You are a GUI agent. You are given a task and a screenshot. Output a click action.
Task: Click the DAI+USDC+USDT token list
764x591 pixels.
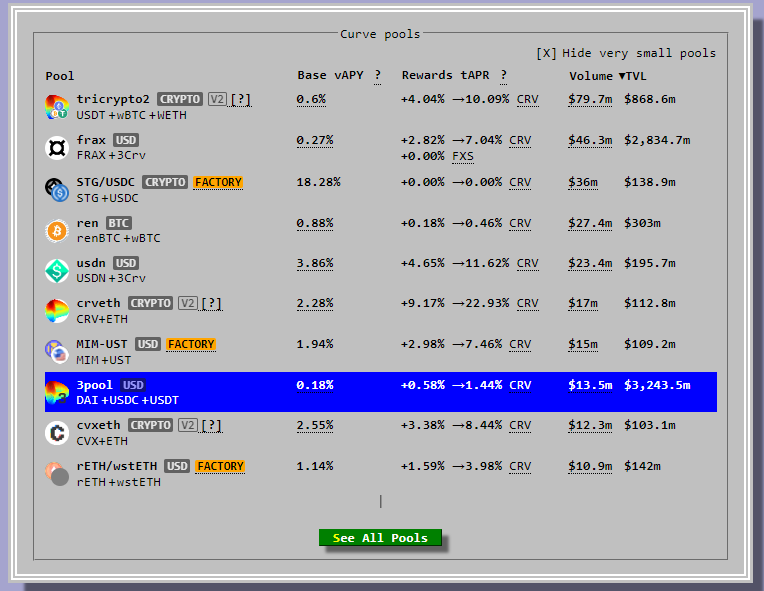click(x=128, y=400)
